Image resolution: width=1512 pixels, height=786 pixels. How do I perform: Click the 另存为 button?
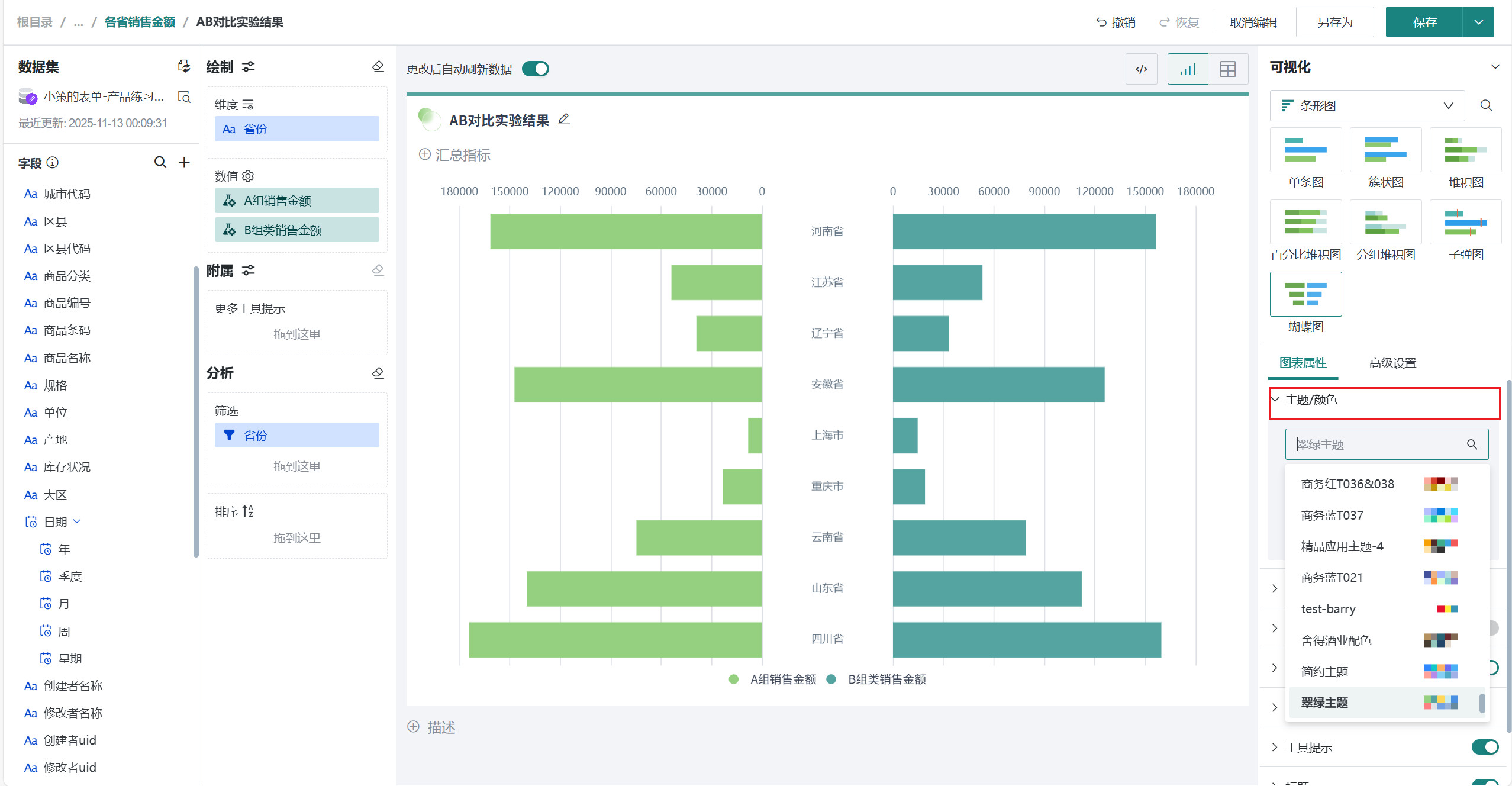click(x=1334, y=22)
